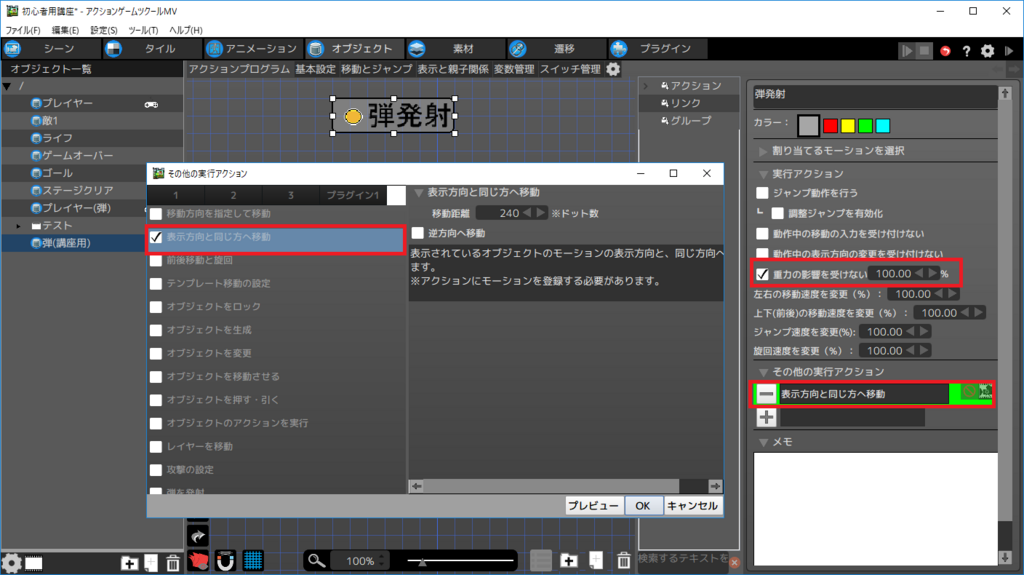
Task: Click the canvas zoom slider
Action: click(x=460, y=561)
